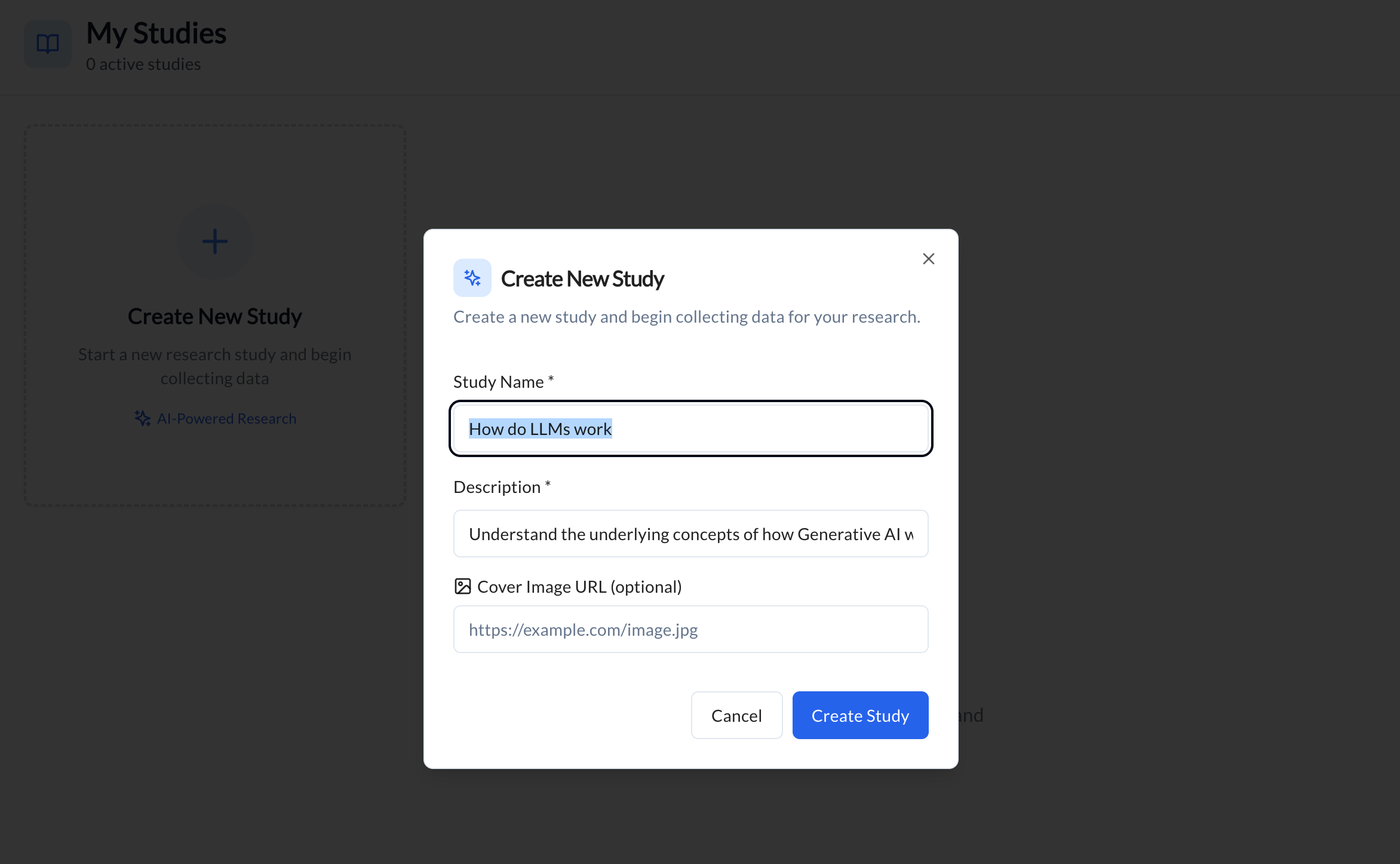Click the Study Name label

498,382
